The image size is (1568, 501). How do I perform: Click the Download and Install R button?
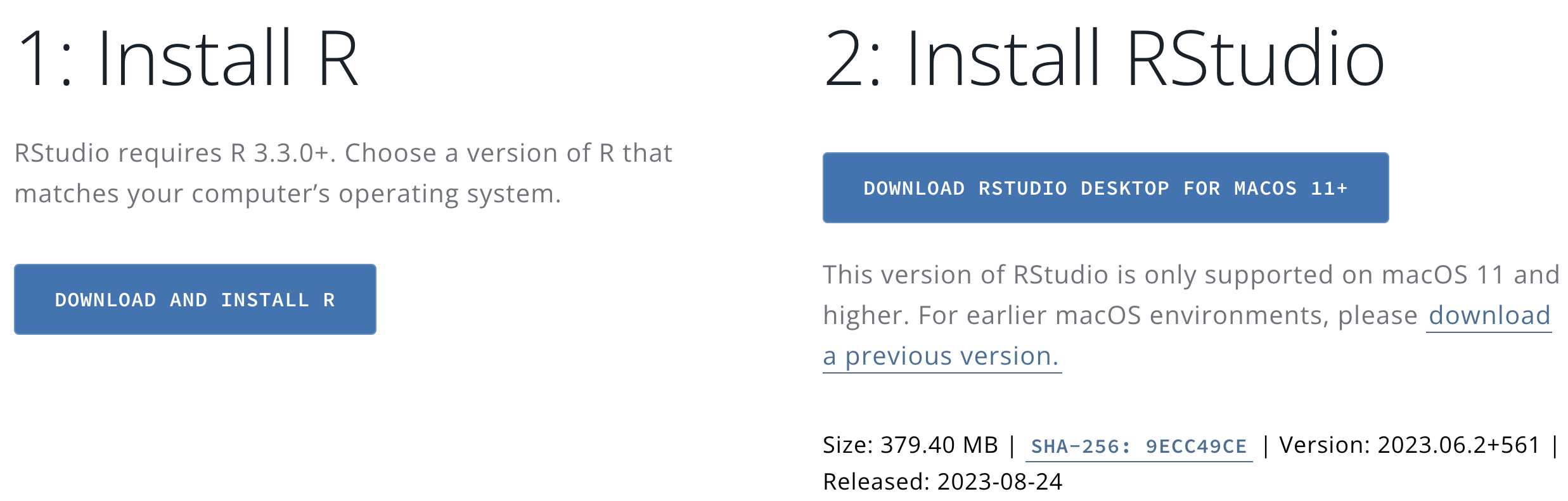(x=195, y=299)
